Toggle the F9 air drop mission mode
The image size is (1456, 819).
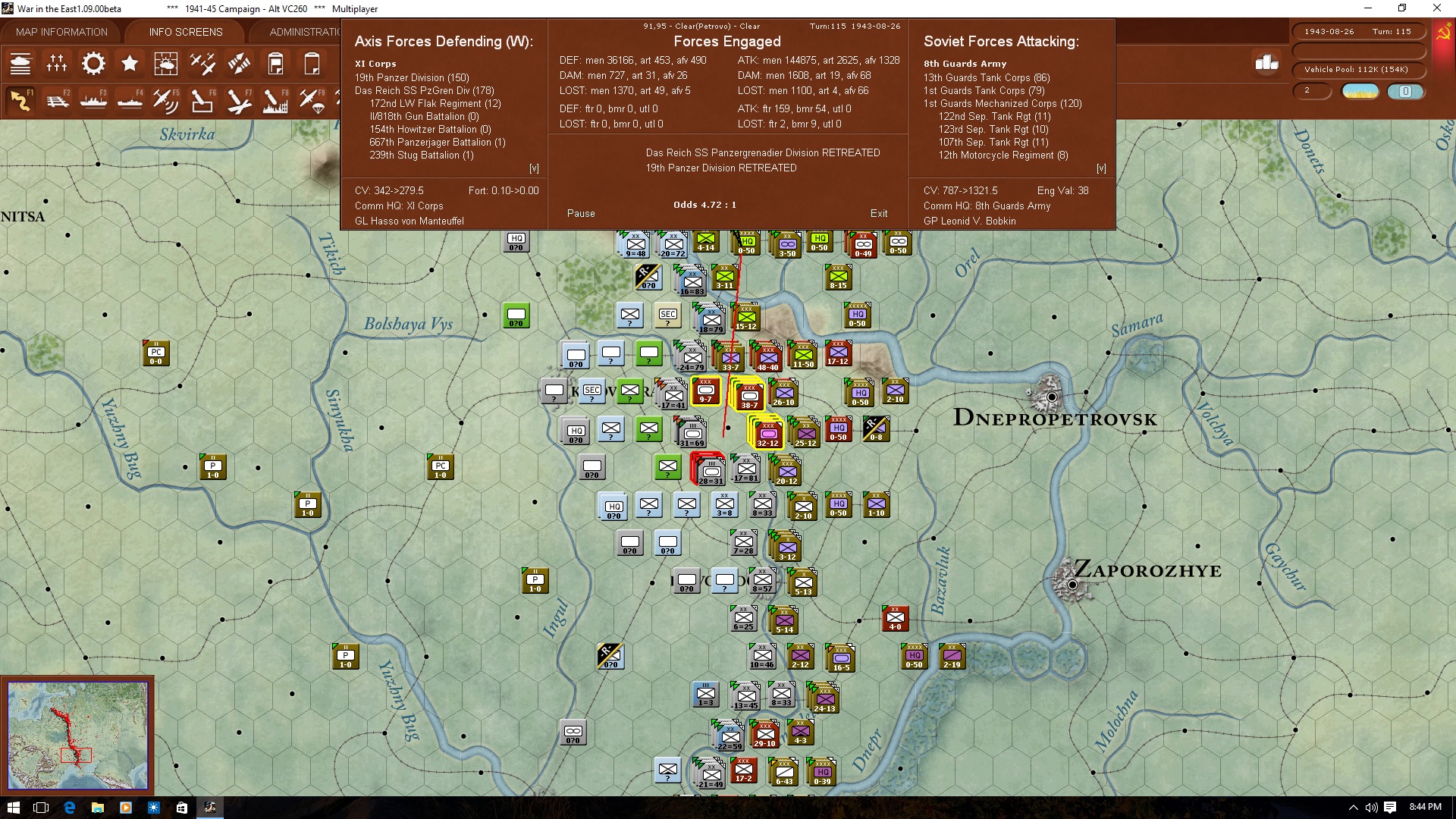click(312, 99)
